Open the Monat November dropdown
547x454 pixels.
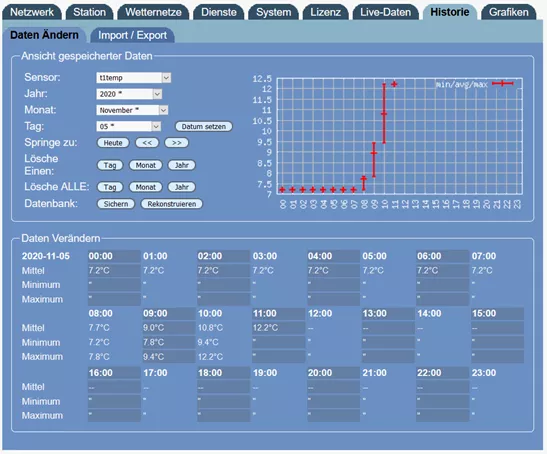[x=132, y=110]
